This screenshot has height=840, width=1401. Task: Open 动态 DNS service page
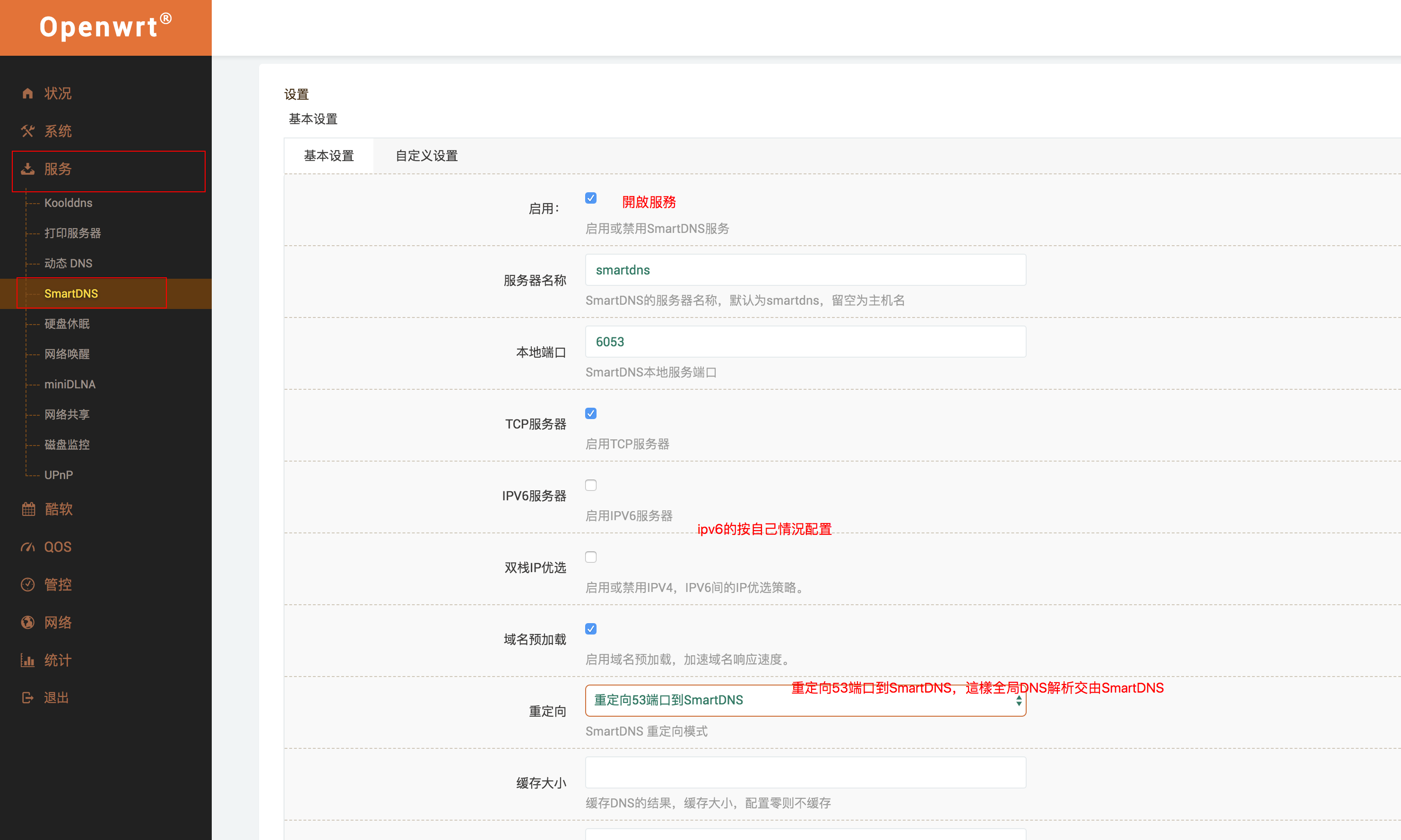(x=68, y=263)
